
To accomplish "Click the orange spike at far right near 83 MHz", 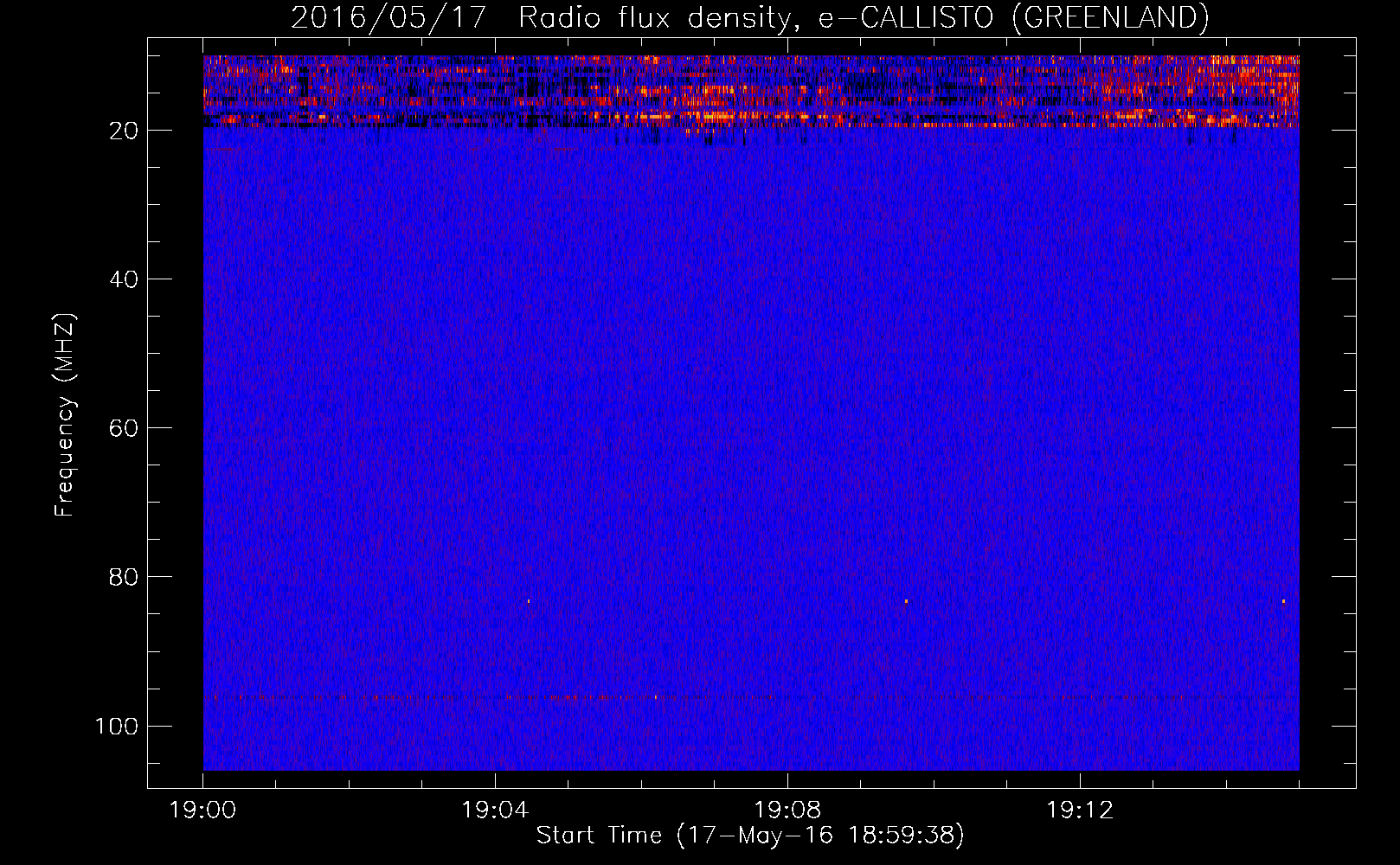I will tap(1283, 600).
